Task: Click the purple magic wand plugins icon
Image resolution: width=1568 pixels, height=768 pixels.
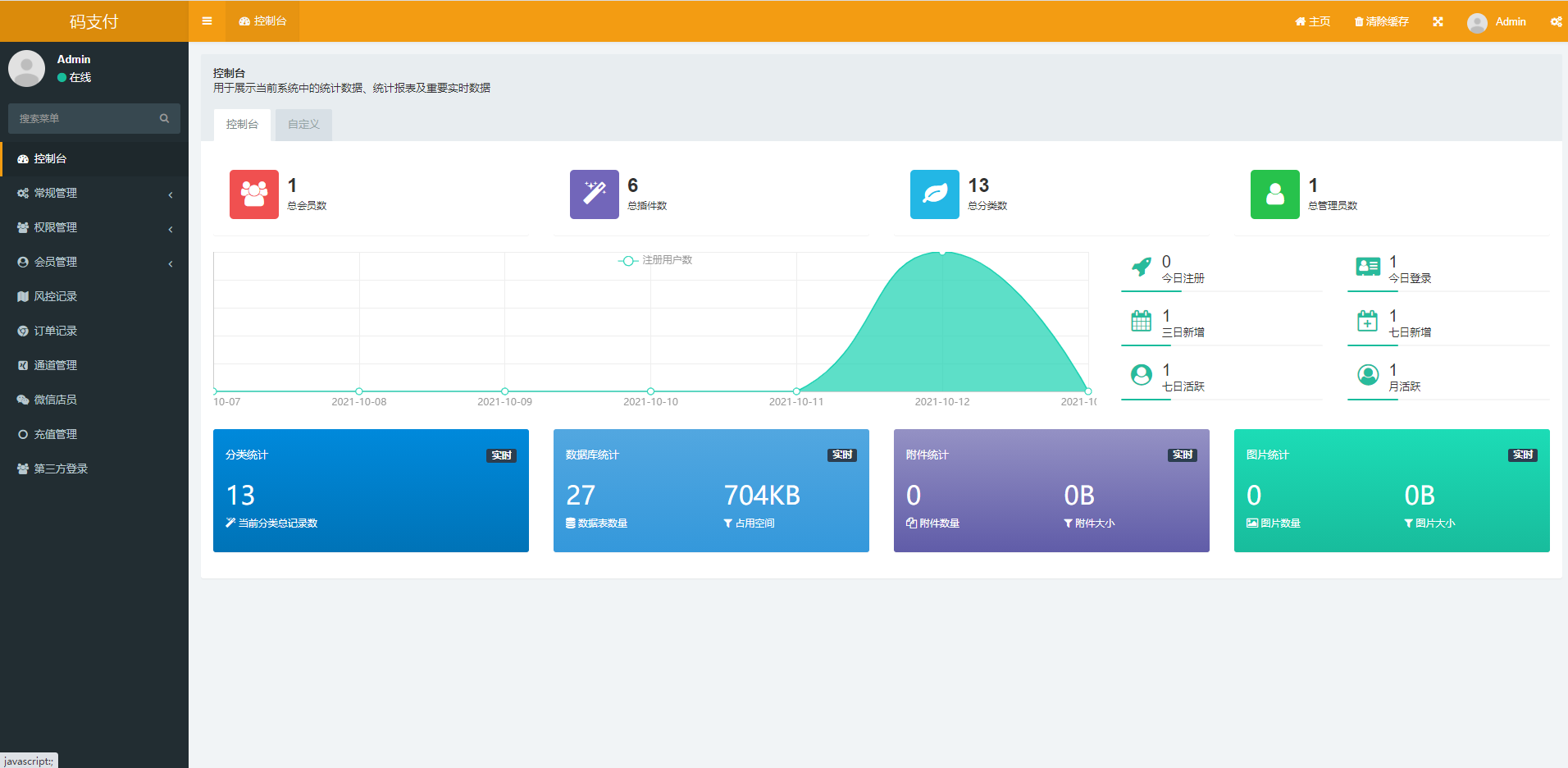Action: [x=595, y=194]
